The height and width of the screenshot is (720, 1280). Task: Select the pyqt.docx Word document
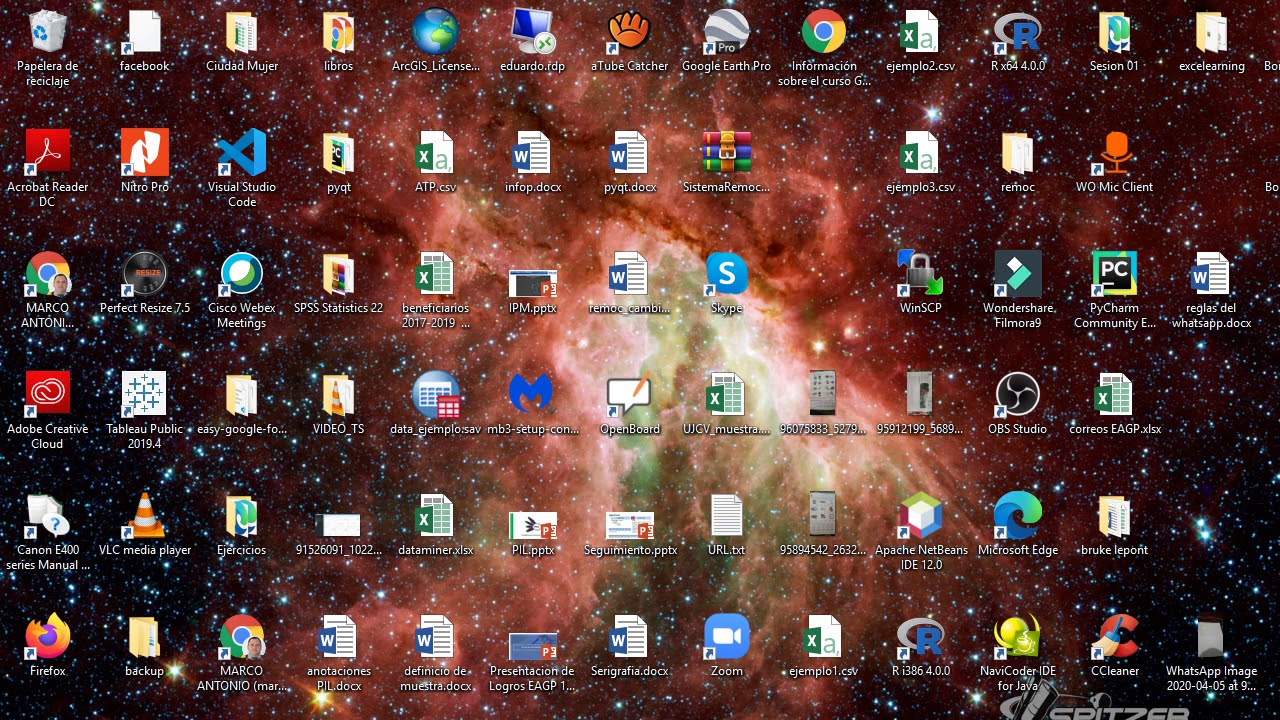coord(629,153)
